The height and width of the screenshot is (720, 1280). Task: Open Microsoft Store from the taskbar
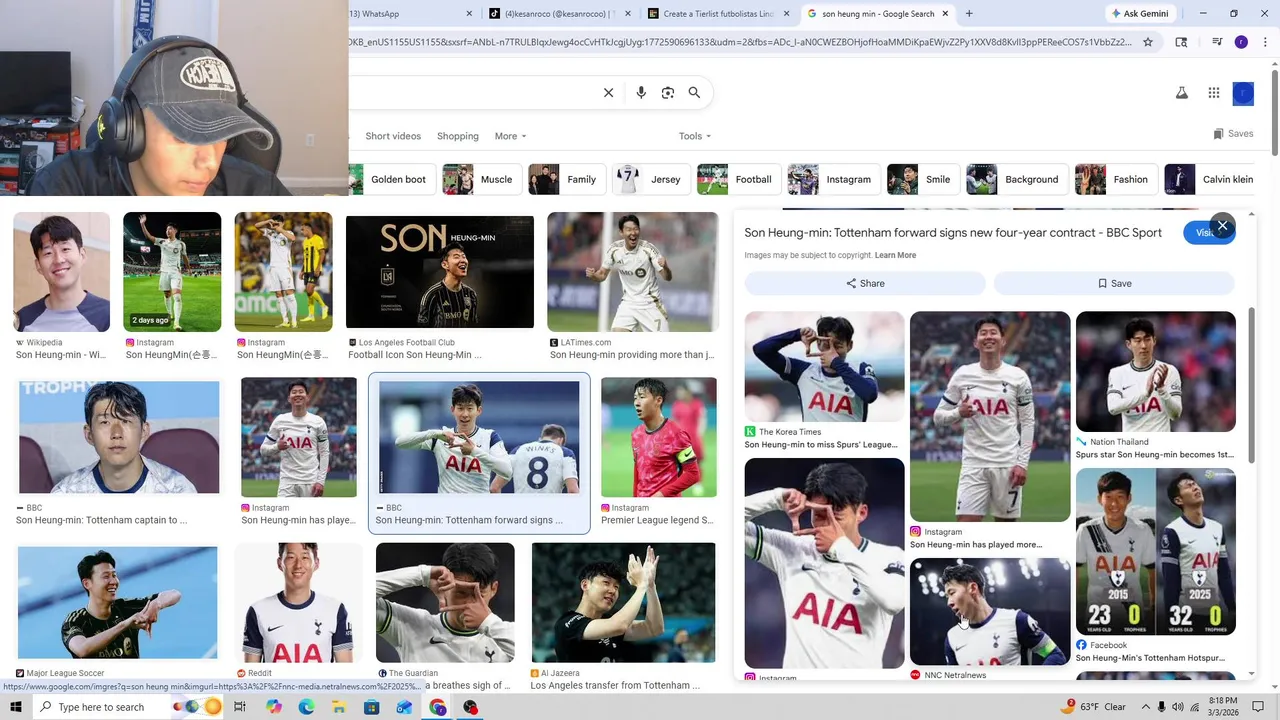[371, 707]
